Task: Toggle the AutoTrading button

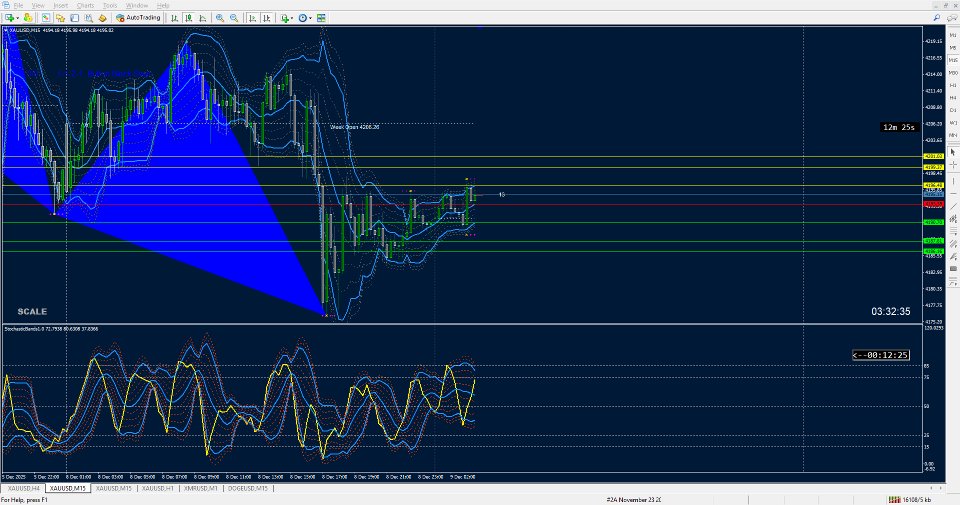Action: (138, 18)
